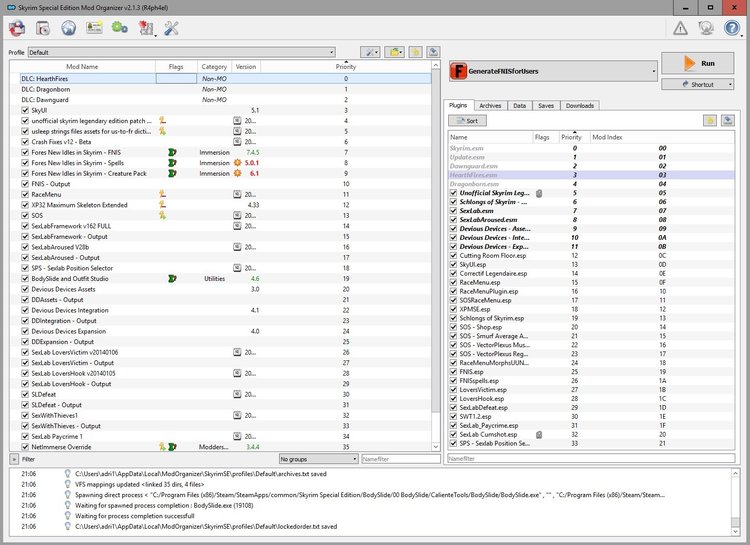Viewport: 750px width, 545px height.
Task: Switch to the Downloads tab
Action: (x=580, y=106)
